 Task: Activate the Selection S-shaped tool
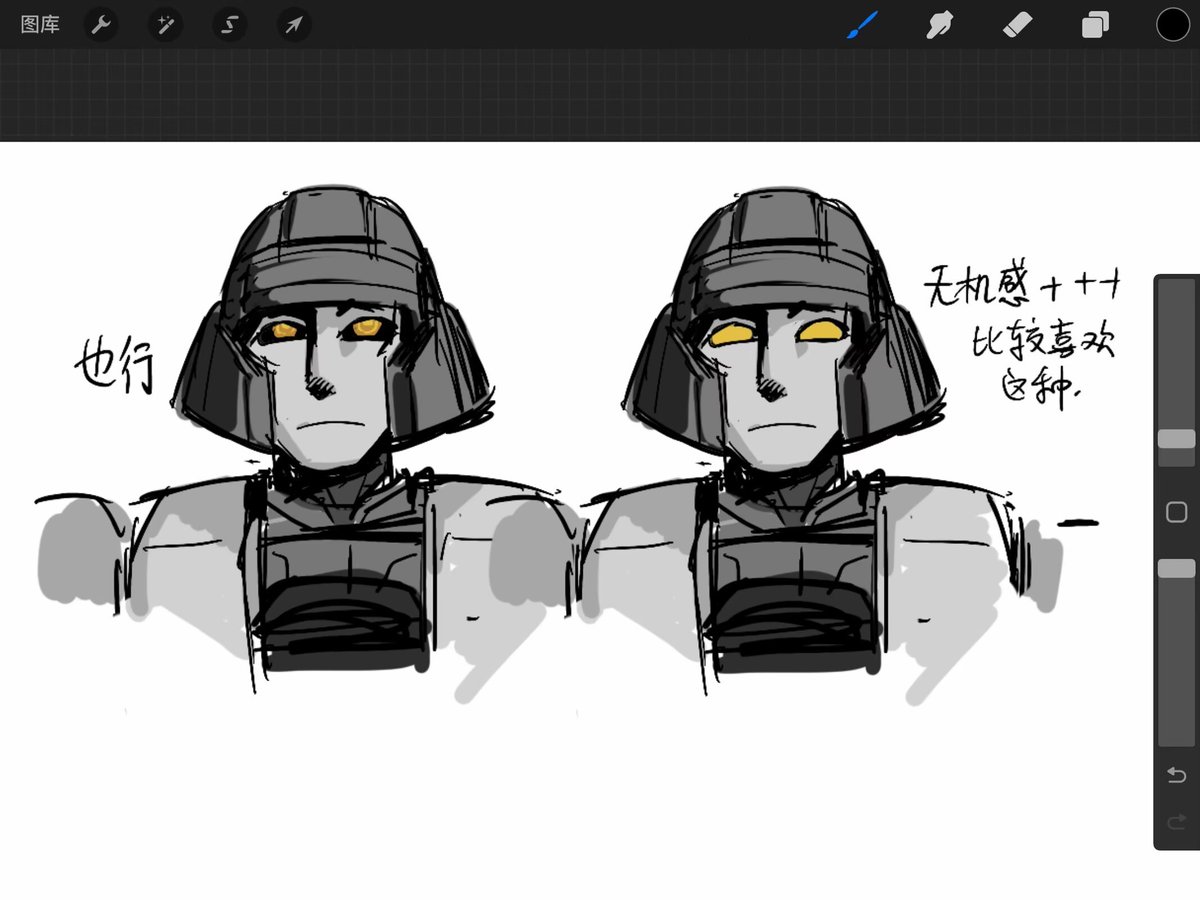pos(229,25)
